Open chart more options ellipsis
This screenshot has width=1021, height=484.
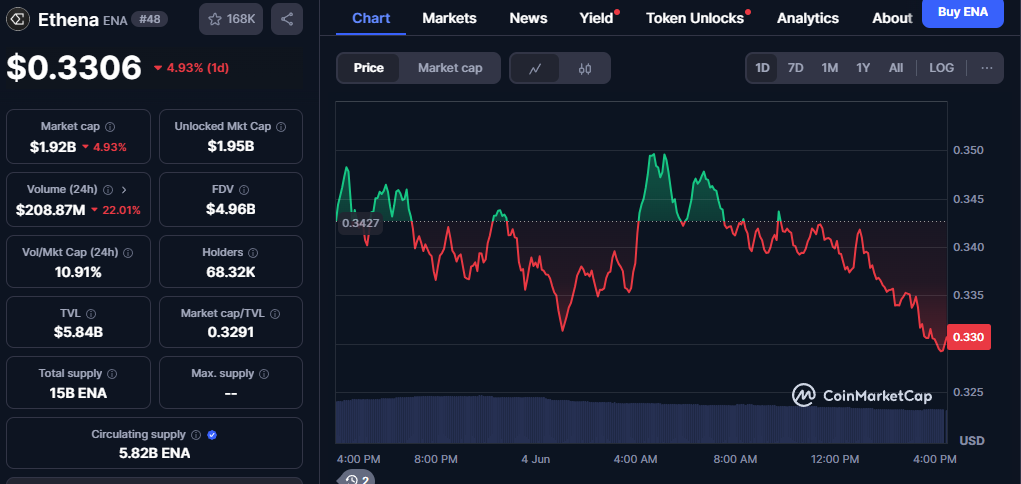point(986,68)
